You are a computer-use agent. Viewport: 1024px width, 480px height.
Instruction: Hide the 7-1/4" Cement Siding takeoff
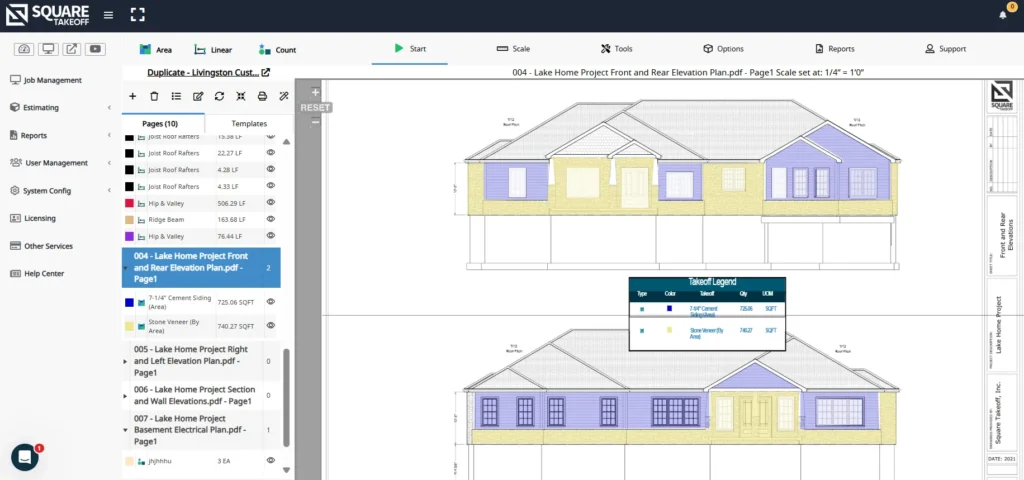270,302
